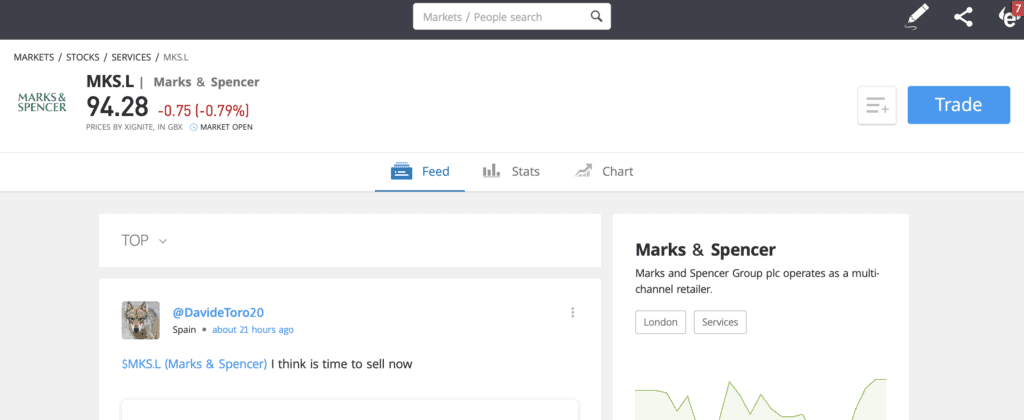Click the market open clock icon
This screenshot has height=420, width=1024.
[x=193, y=127]
